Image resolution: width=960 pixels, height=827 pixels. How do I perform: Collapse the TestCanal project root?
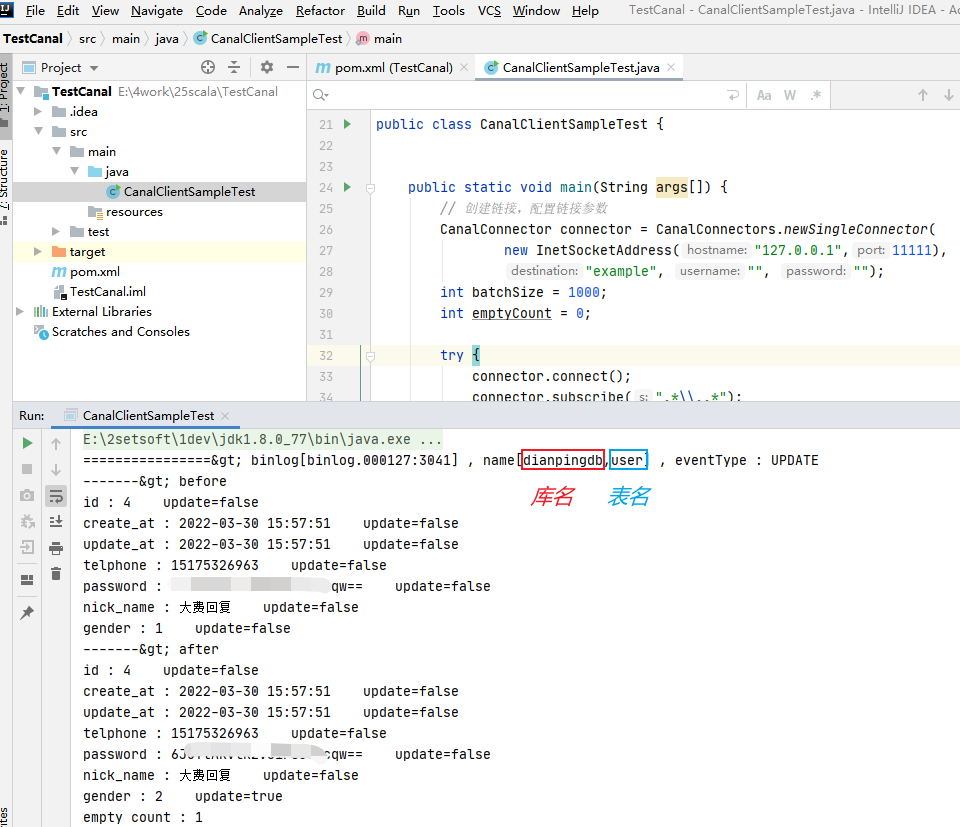click(x=21, y=91)
